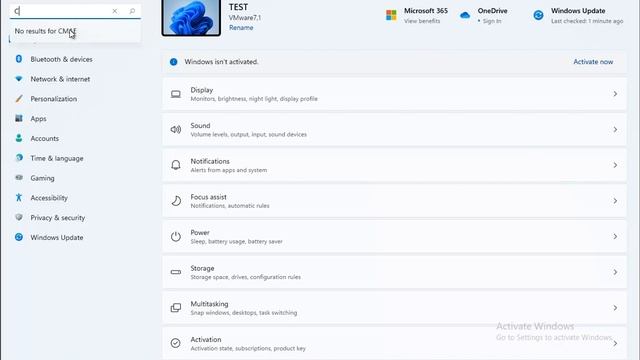The width and height of the screenshot is (640, 360).
Task: Click 'Alerts from apps and system' description
Action: [x=229, y=170]
